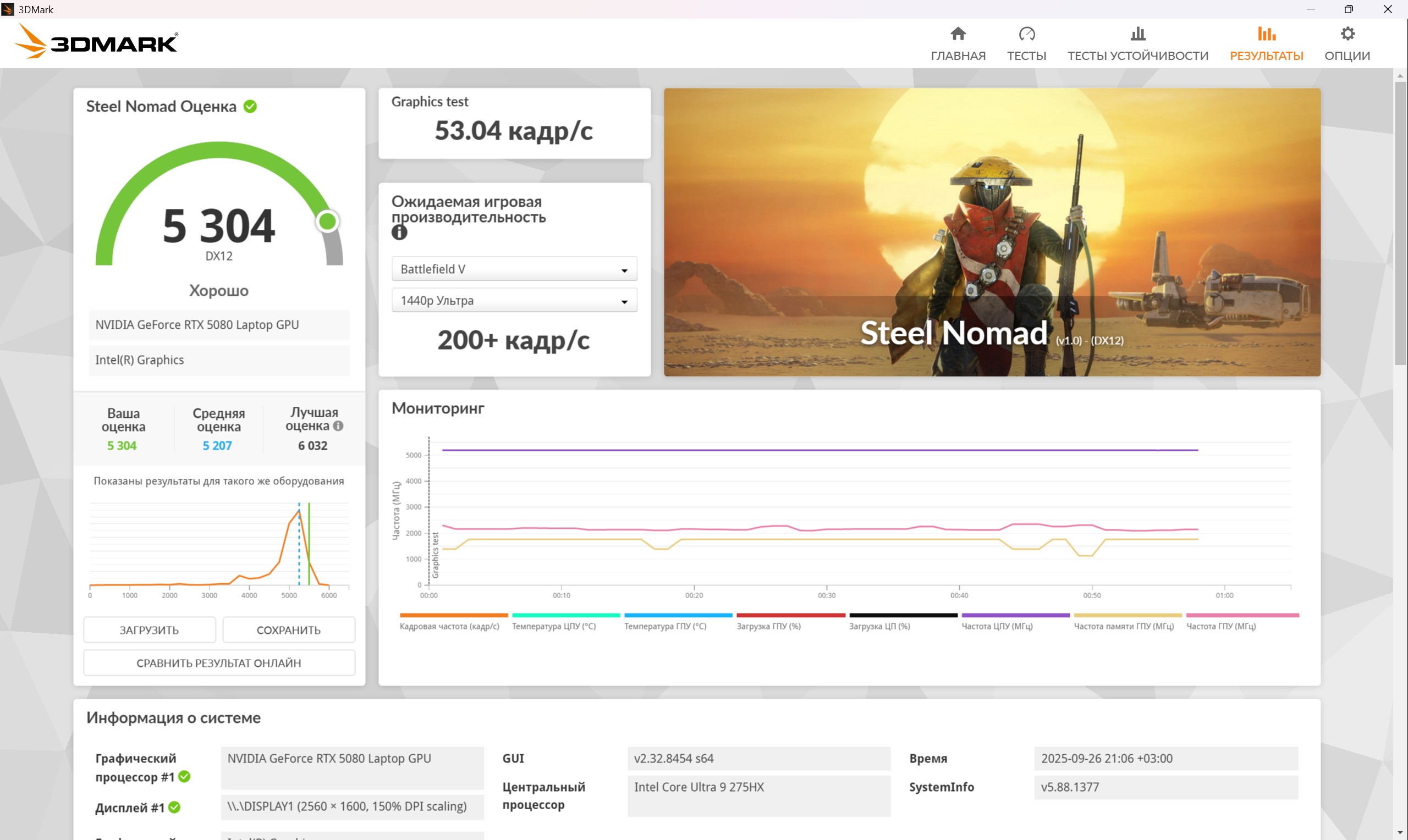Click the NVIDIA GeForce RTX 5080 Laptop GPU row under score
Image resolution: width=1408 pixels, height=840 pixels.
pos(219,325)
